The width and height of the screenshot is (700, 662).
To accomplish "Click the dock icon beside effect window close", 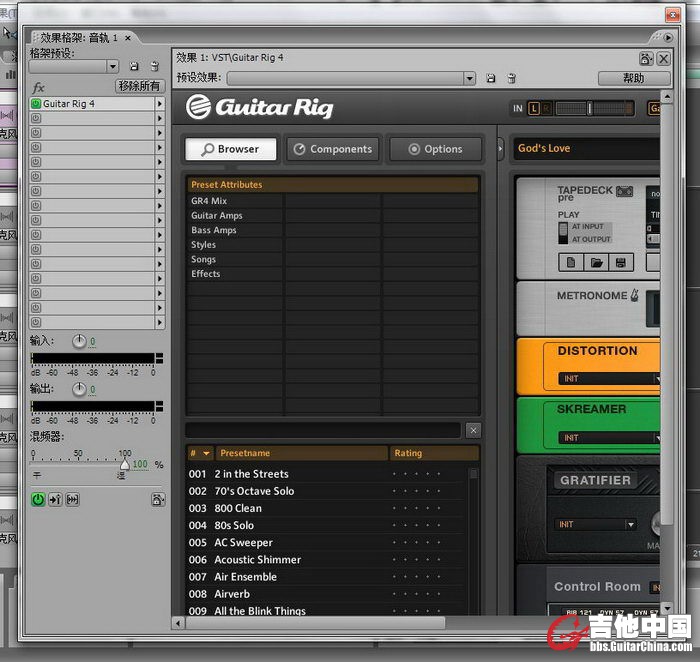I will coord(646,58).
